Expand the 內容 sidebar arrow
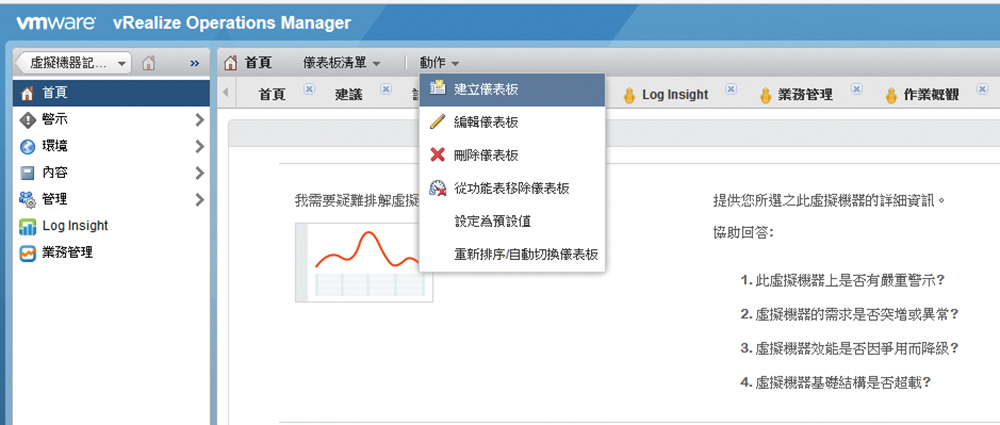 200,173
